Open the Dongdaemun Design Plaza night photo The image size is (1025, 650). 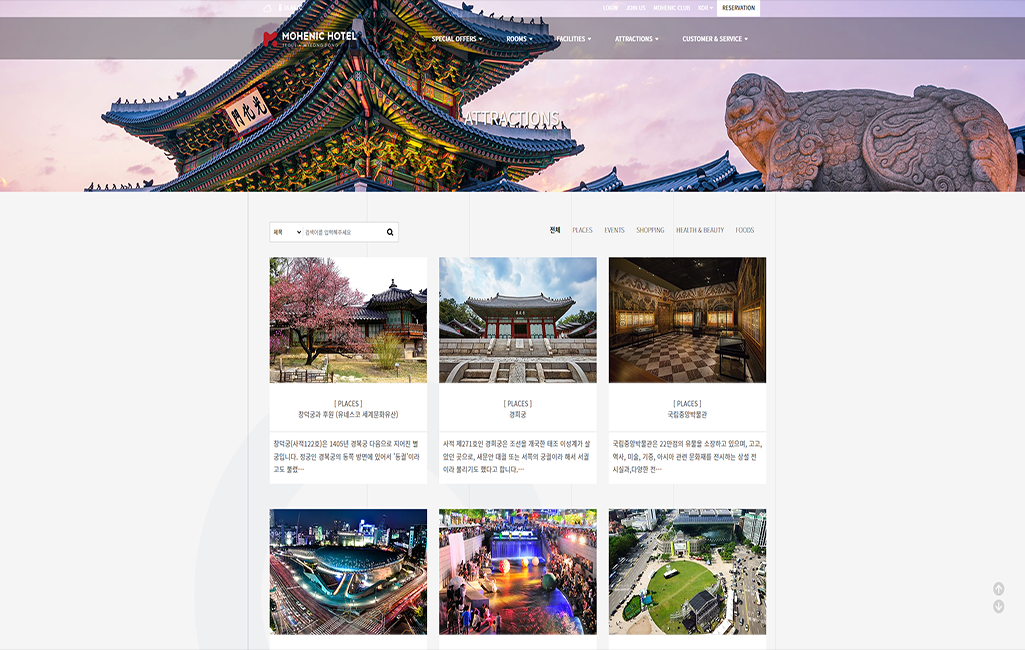(x=348, y=572)
